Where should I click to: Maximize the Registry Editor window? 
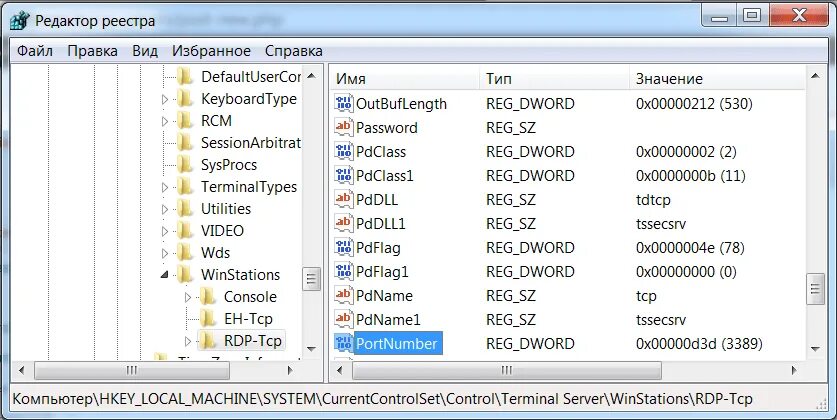pyautogui.click(x=752, y=16)
